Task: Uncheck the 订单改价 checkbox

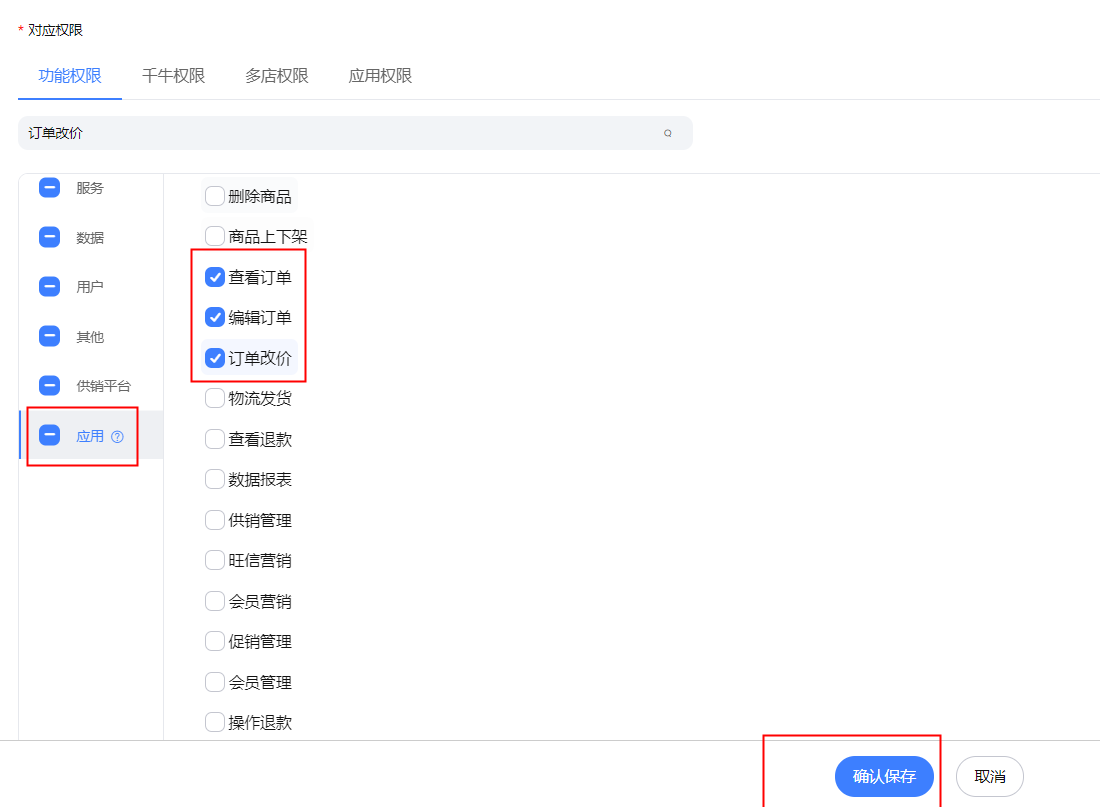Action: [x=215, y=358]
